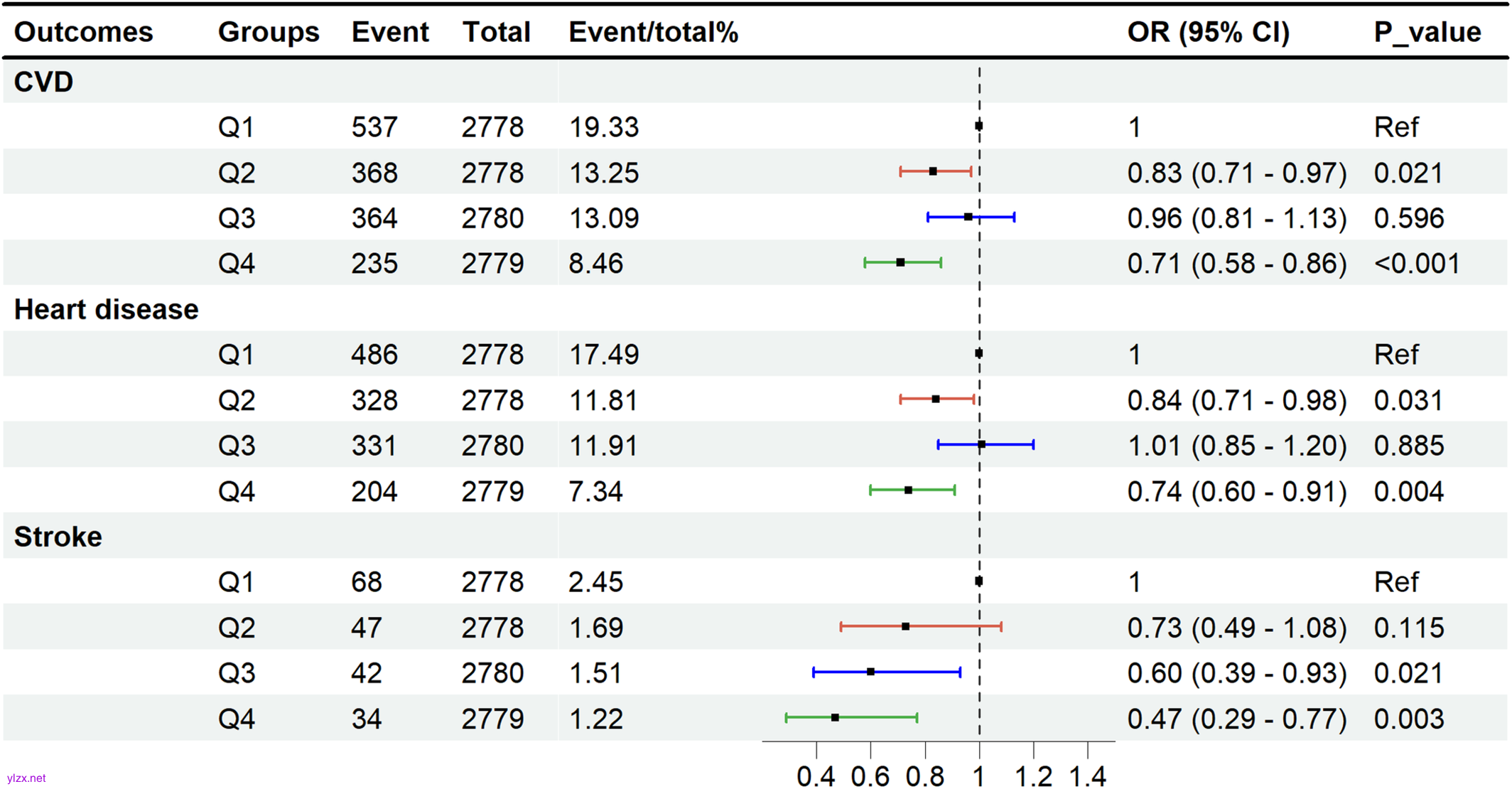Click the <0.001 P value cell
Viewport: 1512px width, 789px height.
[x=1416, y=264]
